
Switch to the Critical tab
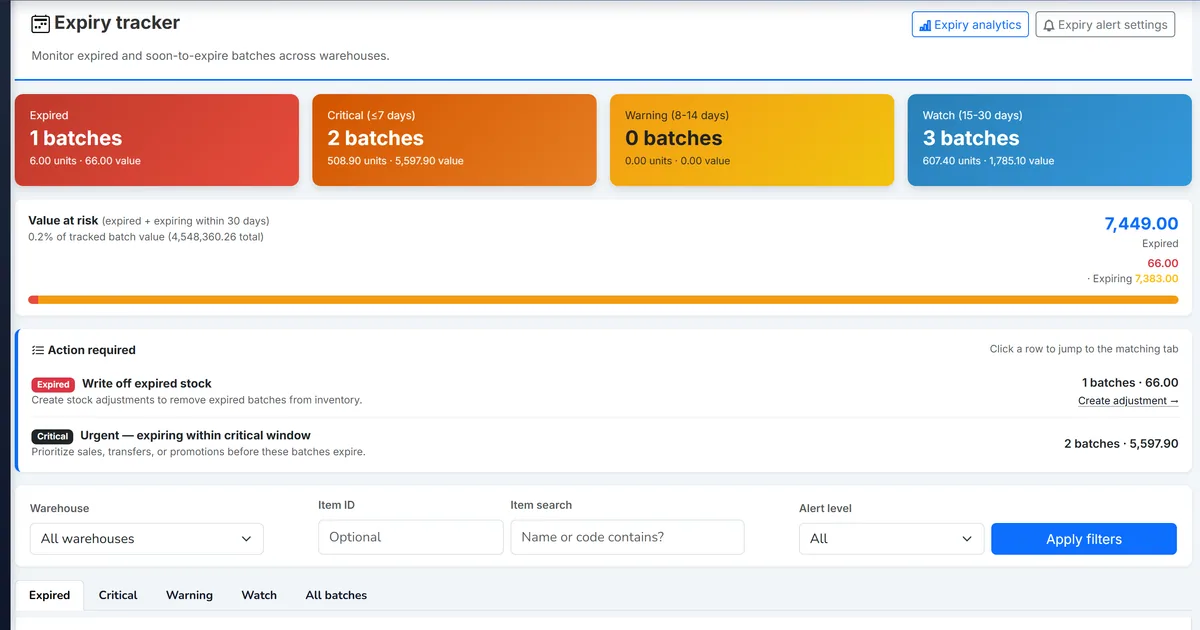[118, 595]
